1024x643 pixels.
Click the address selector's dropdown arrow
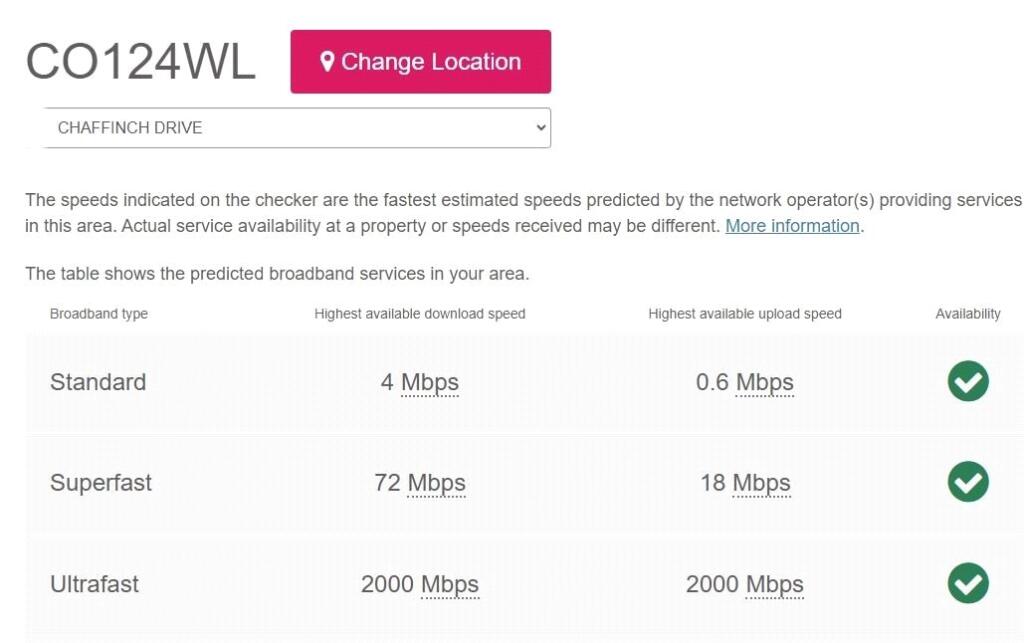tap(541, 128)
